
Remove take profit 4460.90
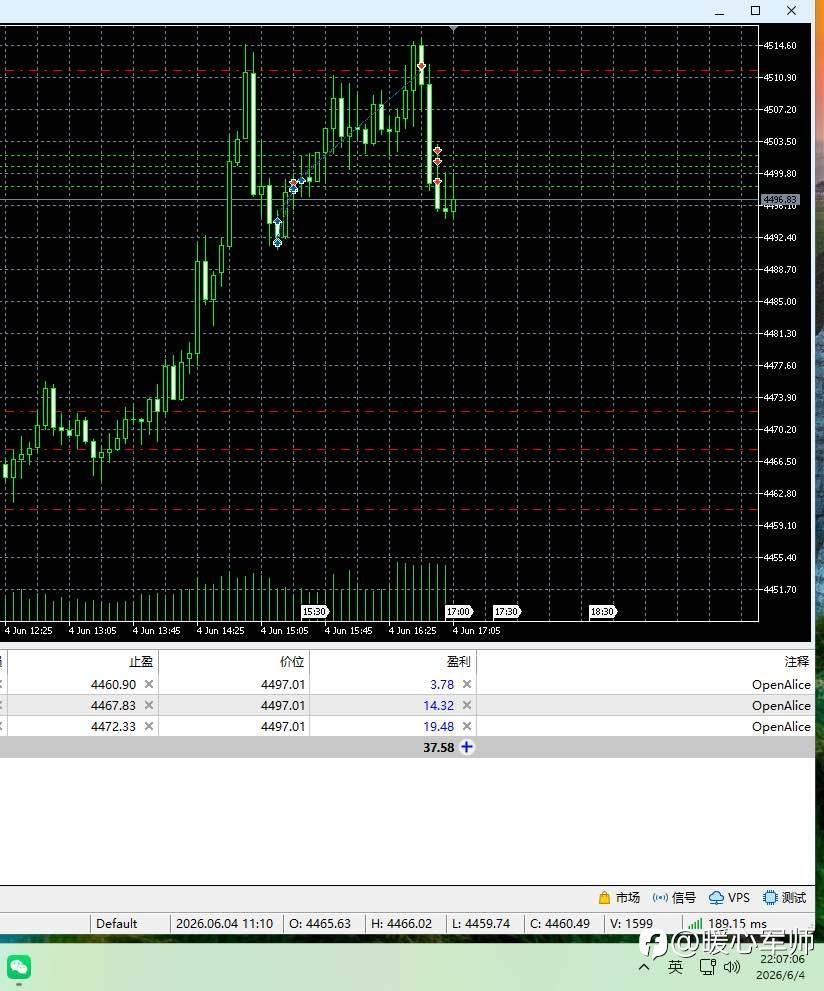pyautogui.click(x=148, y=684)
